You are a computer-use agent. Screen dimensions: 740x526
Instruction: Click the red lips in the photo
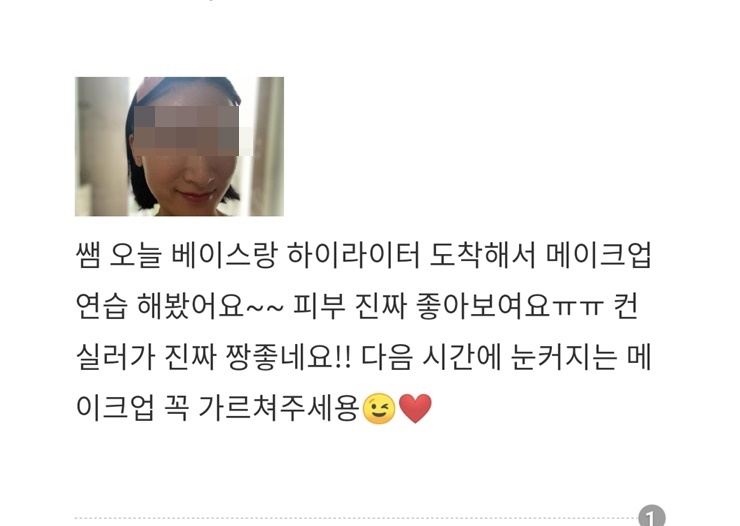198,195
